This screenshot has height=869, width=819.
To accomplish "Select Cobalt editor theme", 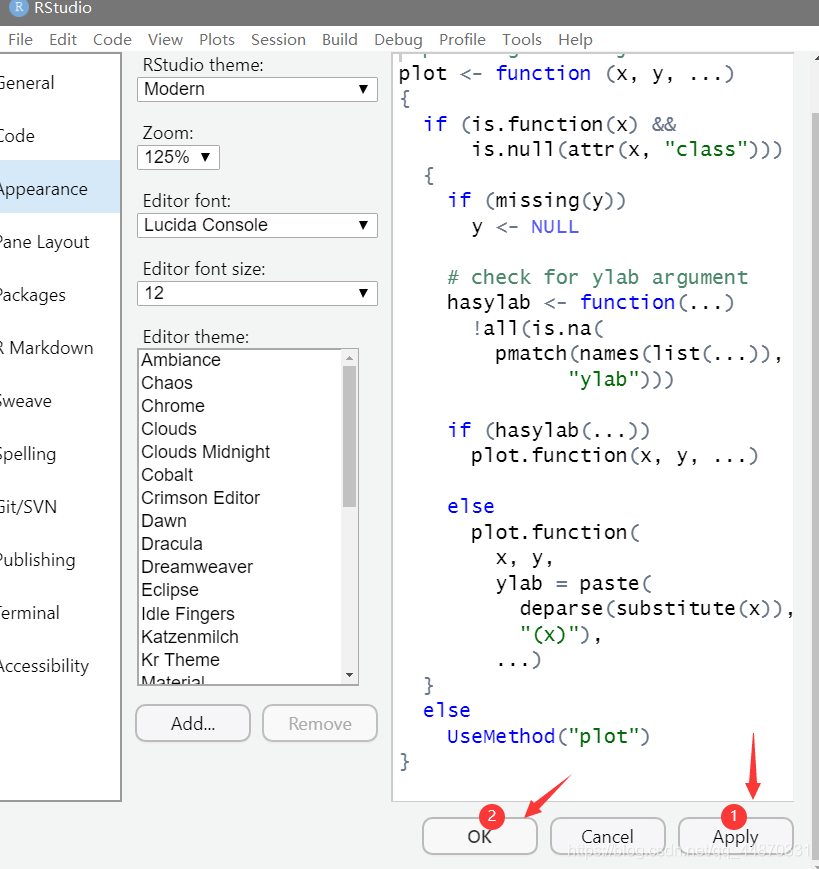I will pos(240,475).
